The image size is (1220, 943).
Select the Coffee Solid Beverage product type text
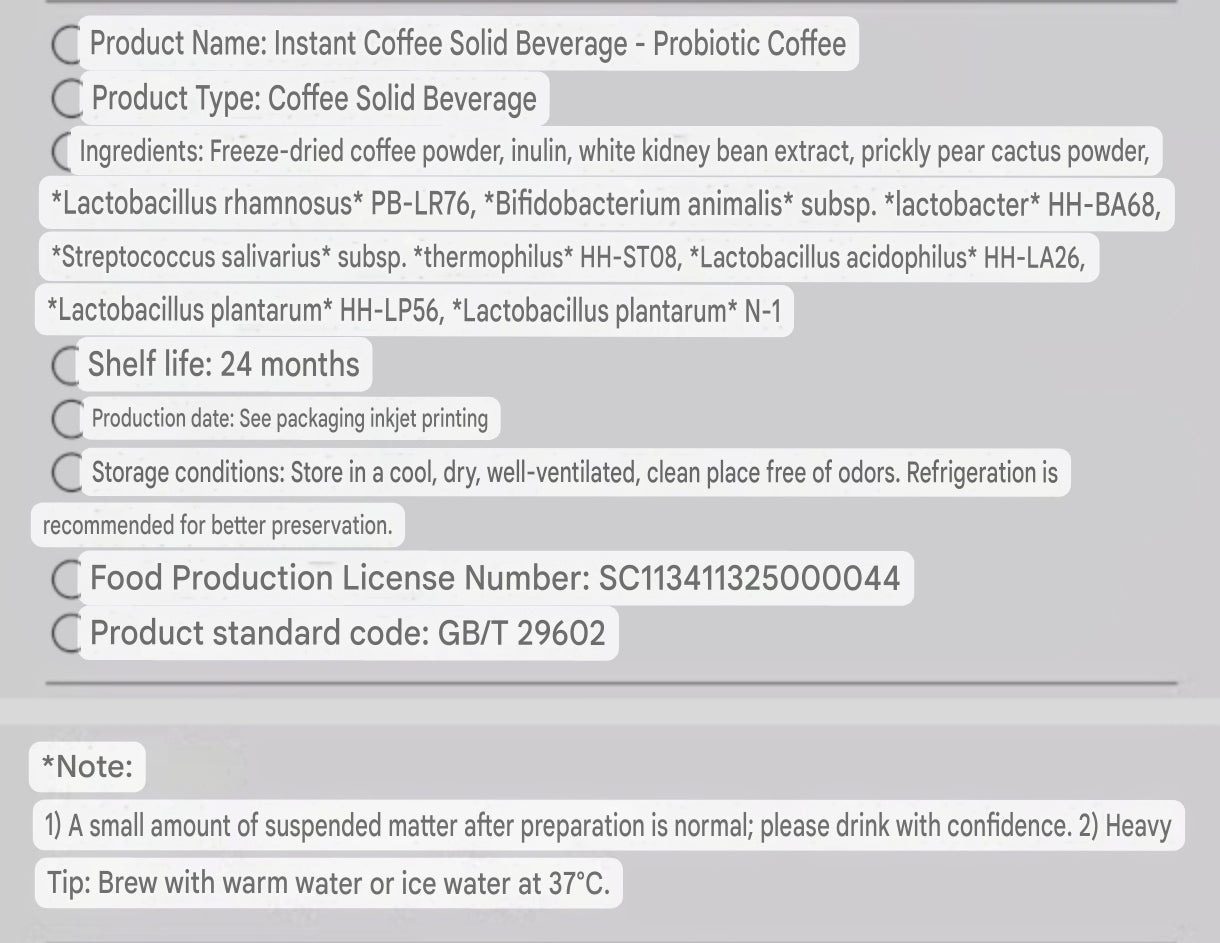point(314,99)
